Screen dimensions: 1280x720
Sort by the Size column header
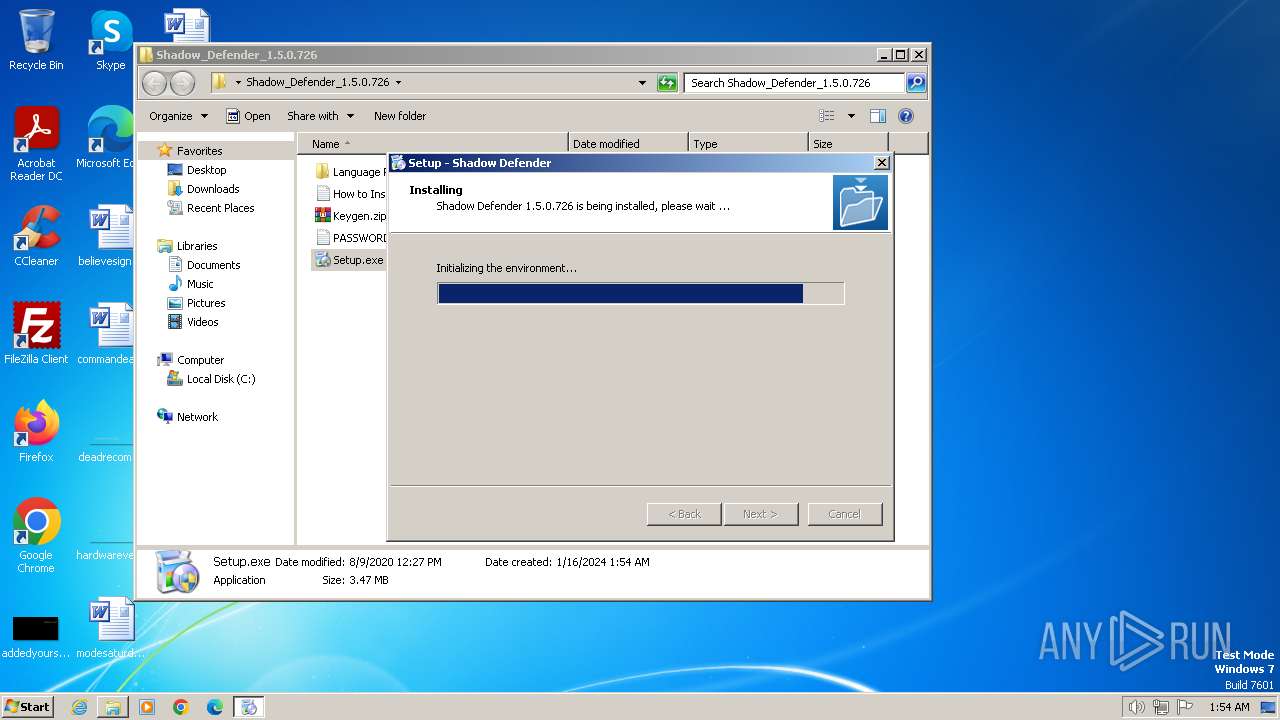click(x=848, y=144)
